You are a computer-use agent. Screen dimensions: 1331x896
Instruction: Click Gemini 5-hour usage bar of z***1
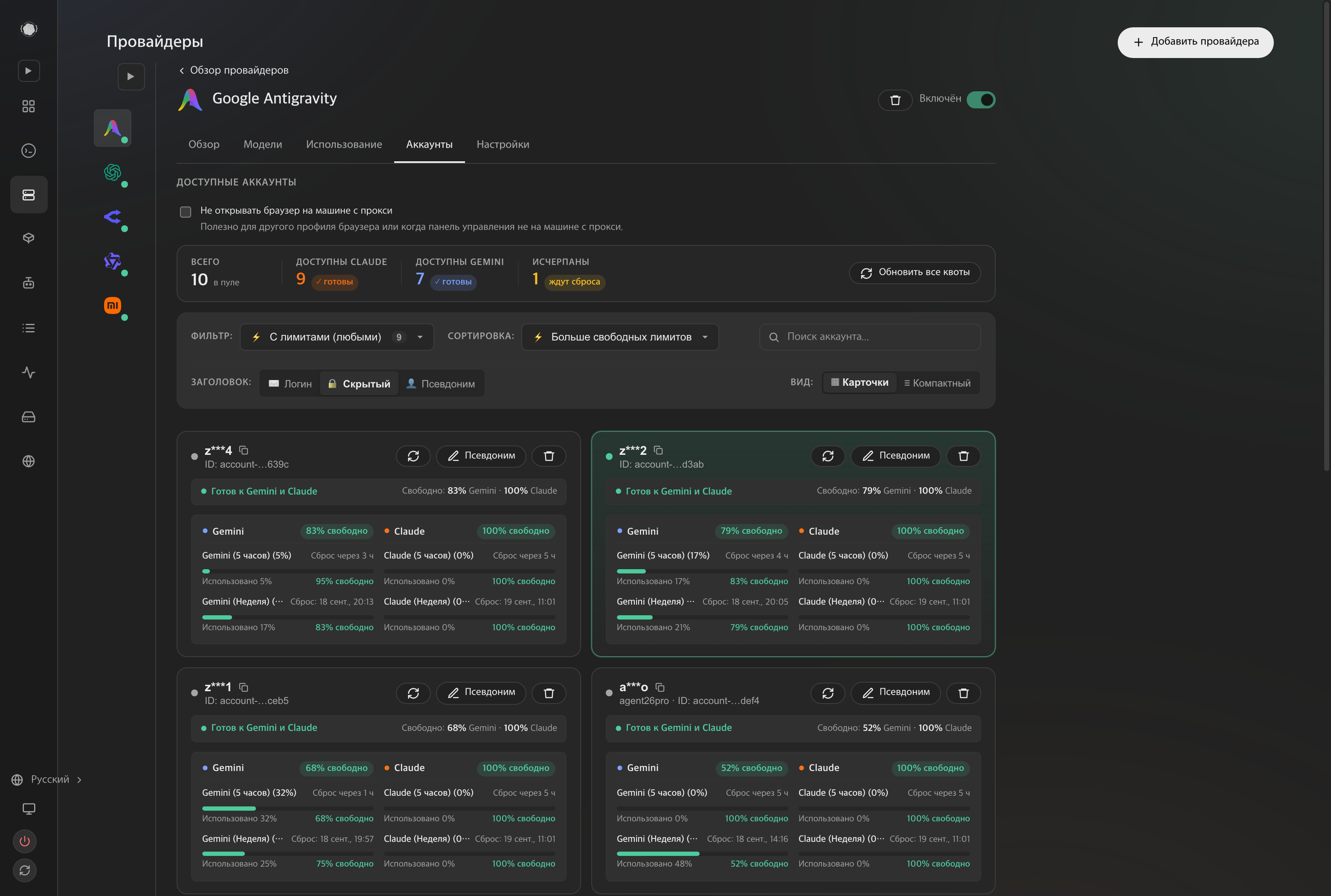click(288, 808)
